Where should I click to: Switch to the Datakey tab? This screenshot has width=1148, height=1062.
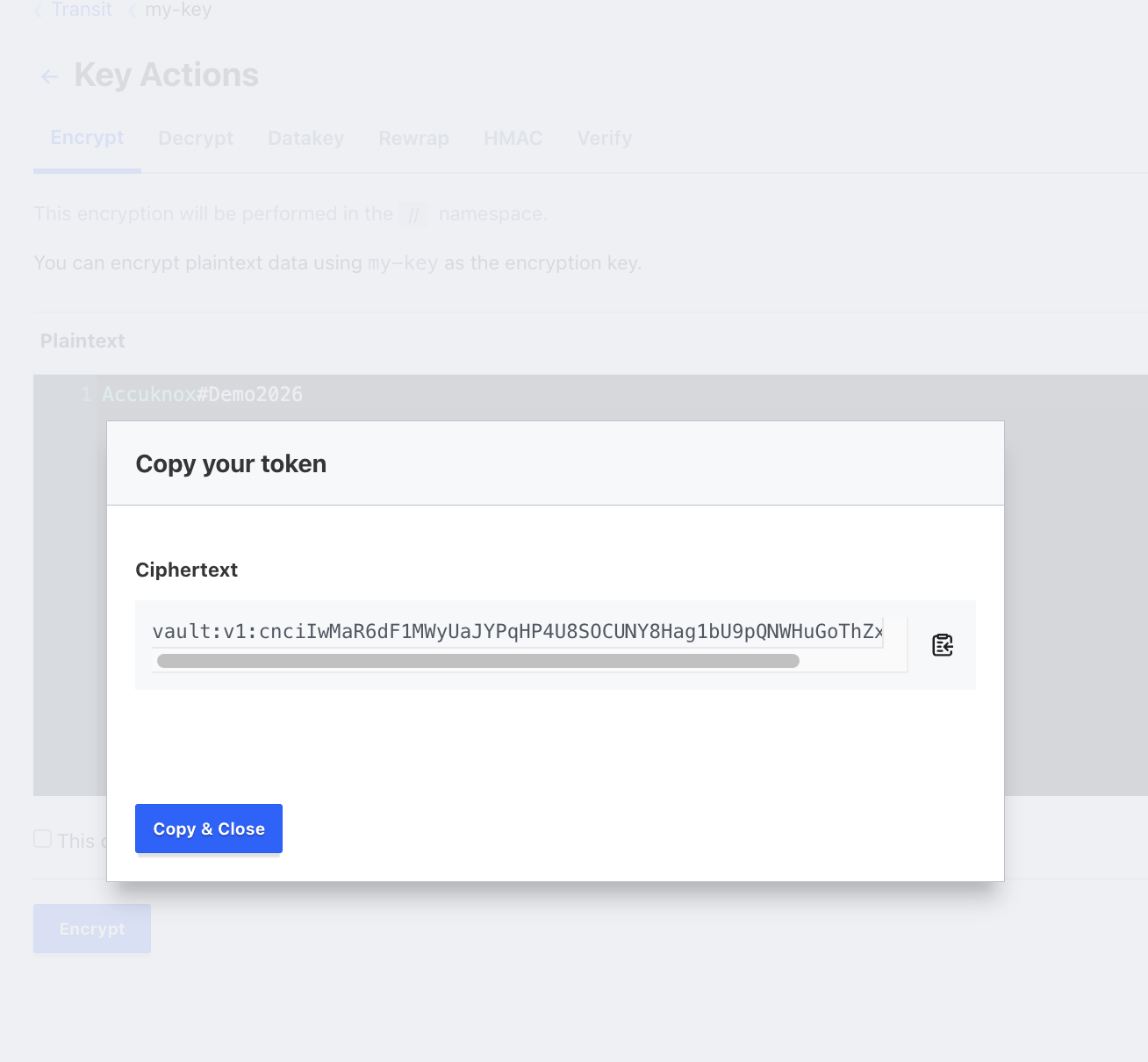(305, 138)
